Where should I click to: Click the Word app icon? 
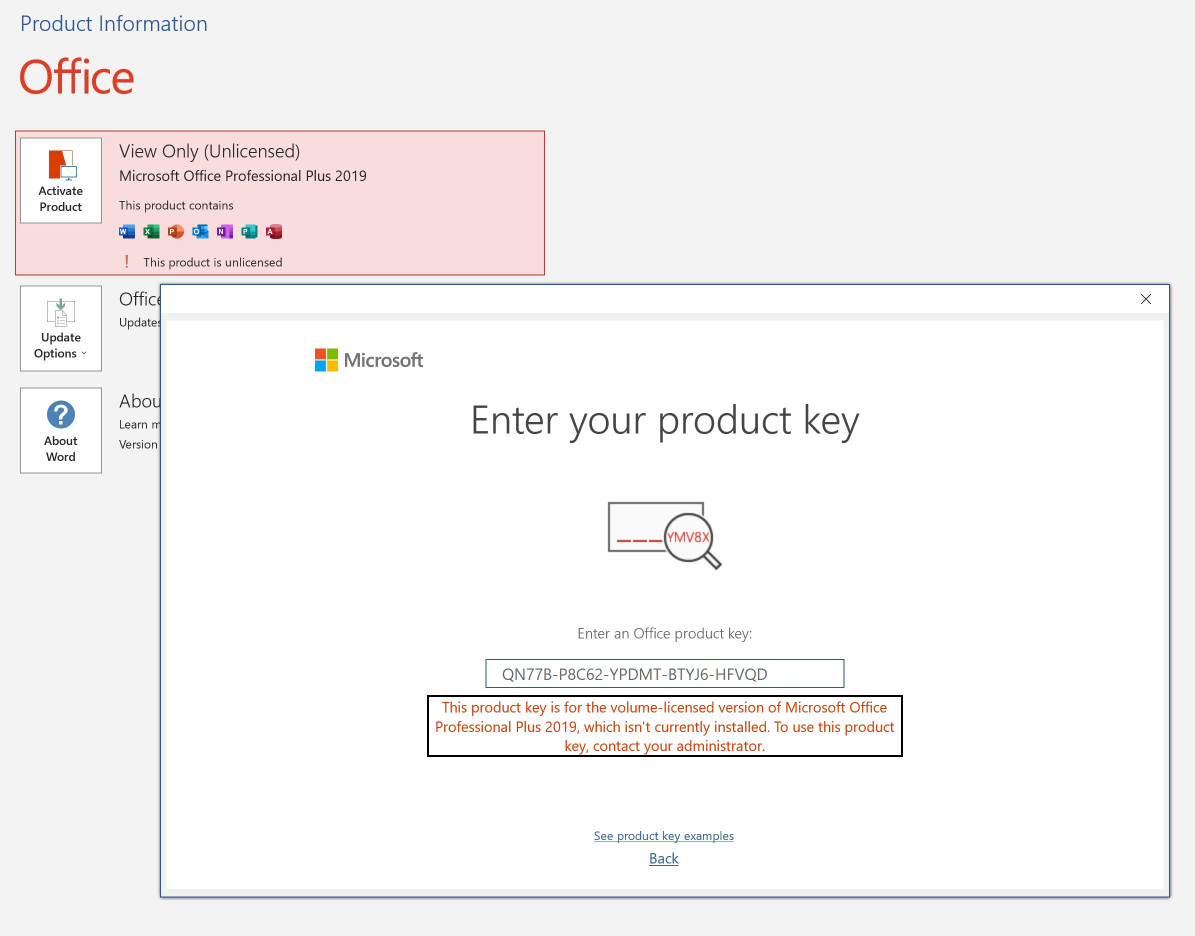[x=127, y=232]
